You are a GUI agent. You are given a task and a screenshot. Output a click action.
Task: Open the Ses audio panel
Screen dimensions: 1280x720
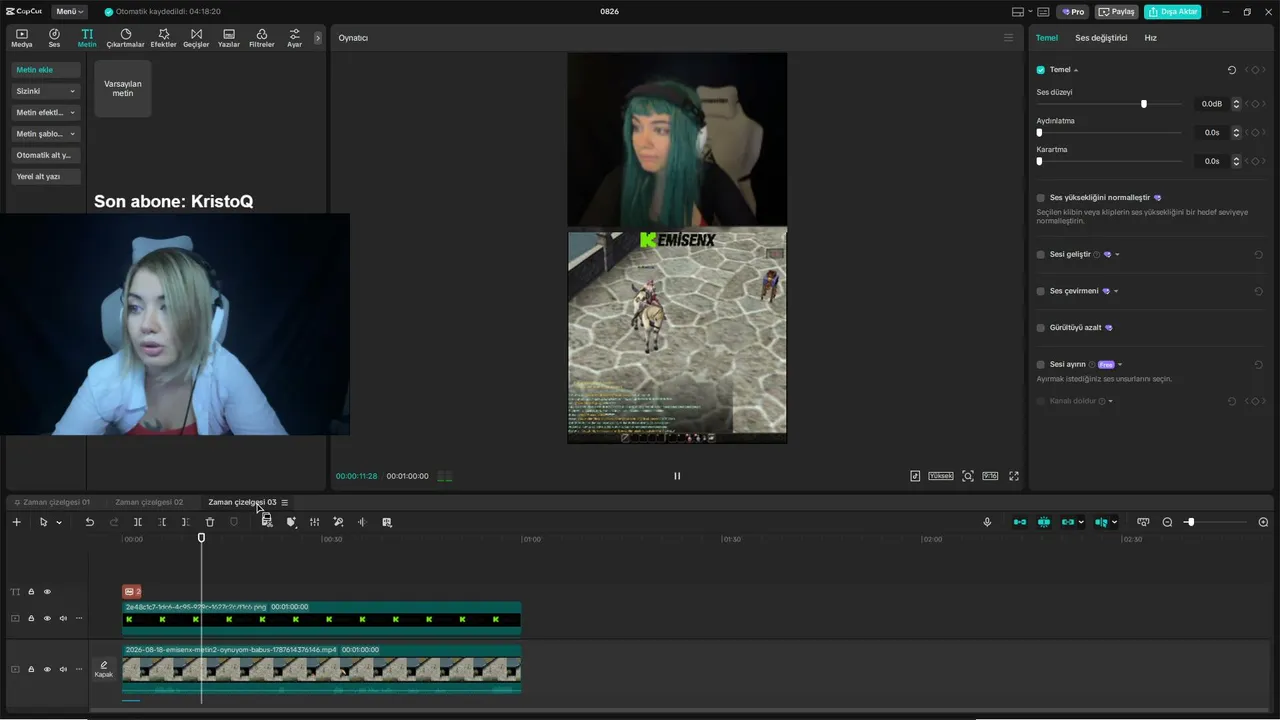pos(54,38)
